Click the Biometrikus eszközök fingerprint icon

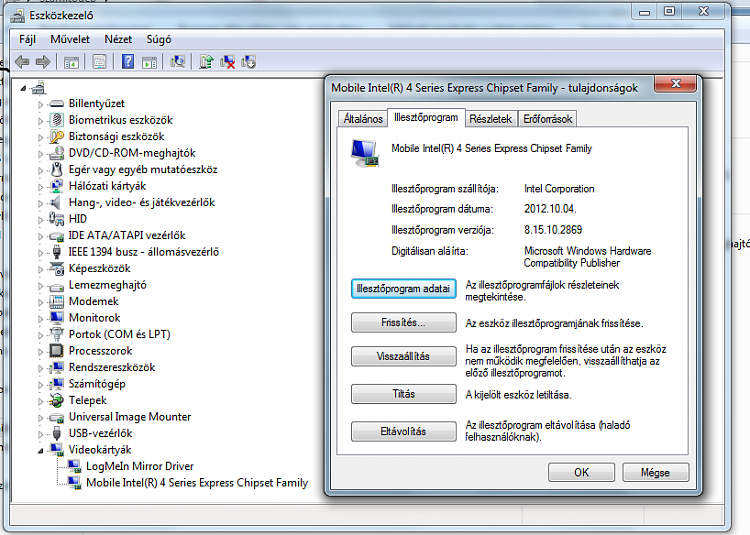56,120
